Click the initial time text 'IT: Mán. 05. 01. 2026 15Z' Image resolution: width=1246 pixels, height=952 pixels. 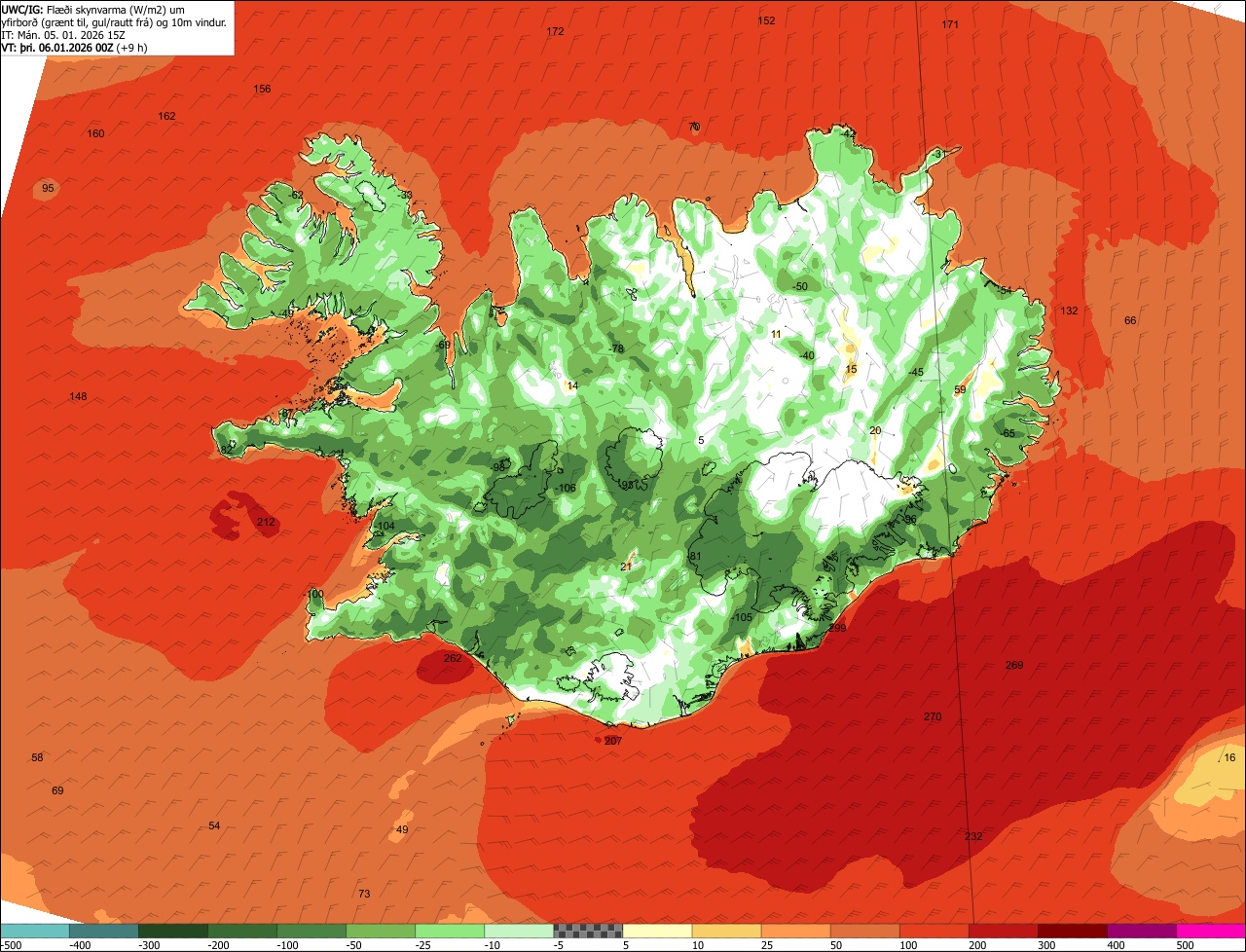(x=65, y=35)
